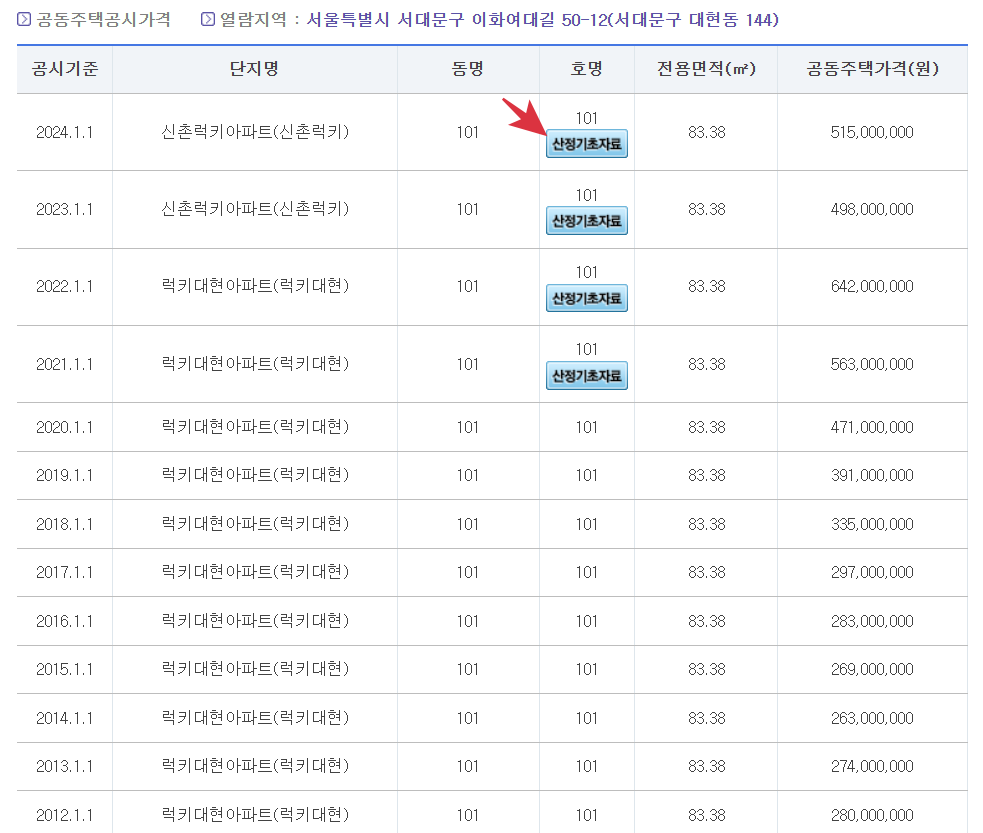The width and height of the screenshot is (983, 833).
Task: Click the 공동주택공시가격 title text
Action: (103, 19)
